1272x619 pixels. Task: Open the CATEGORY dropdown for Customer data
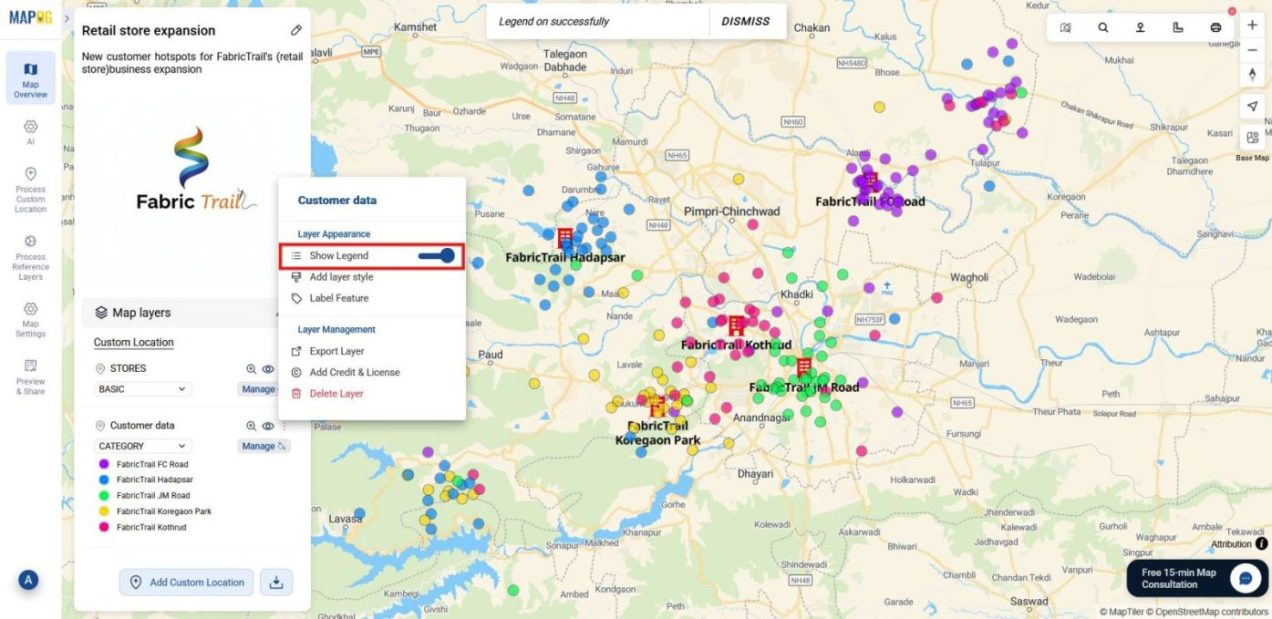click(143, 446)
